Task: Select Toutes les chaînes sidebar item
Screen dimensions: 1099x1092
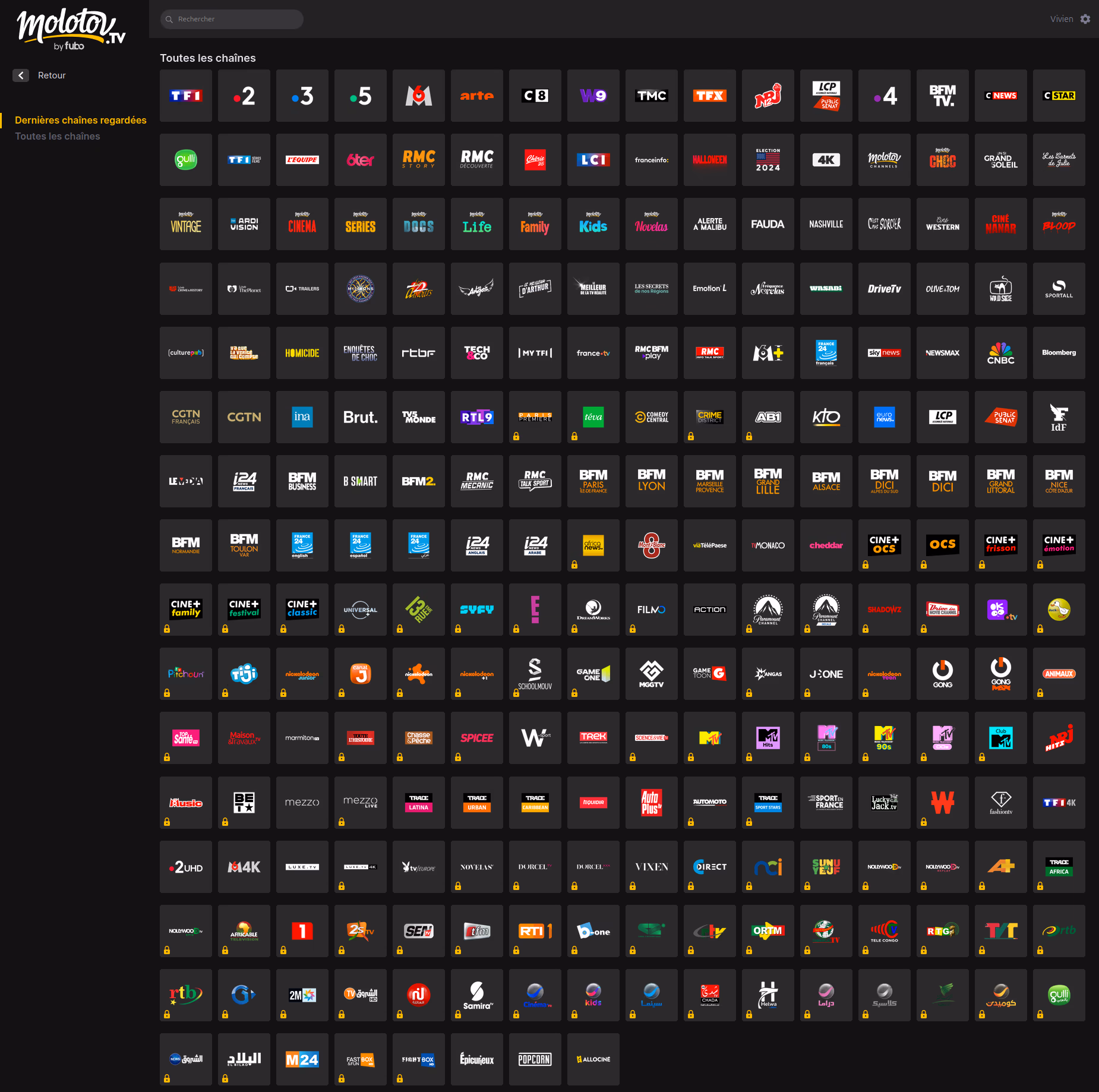Action: (58, 136)
